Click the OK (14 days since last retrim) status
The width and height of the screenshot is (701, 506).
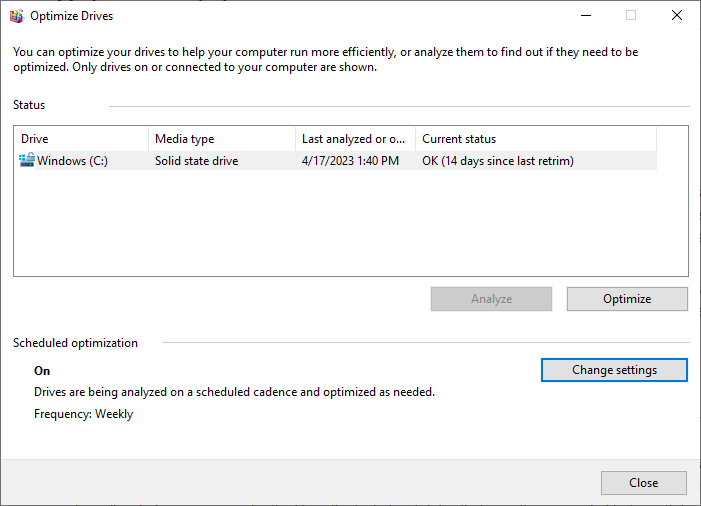(x=497, y=160)
